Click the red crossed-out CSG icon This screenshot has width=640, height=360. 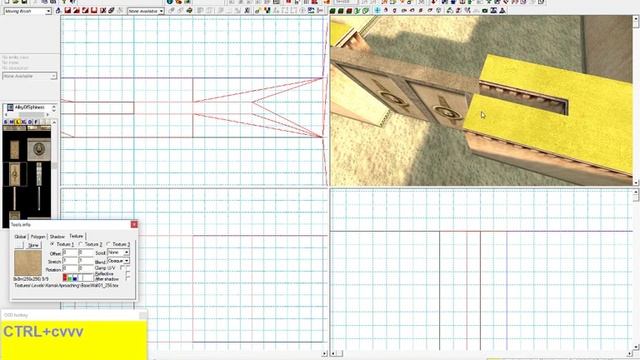coord(103,11)
